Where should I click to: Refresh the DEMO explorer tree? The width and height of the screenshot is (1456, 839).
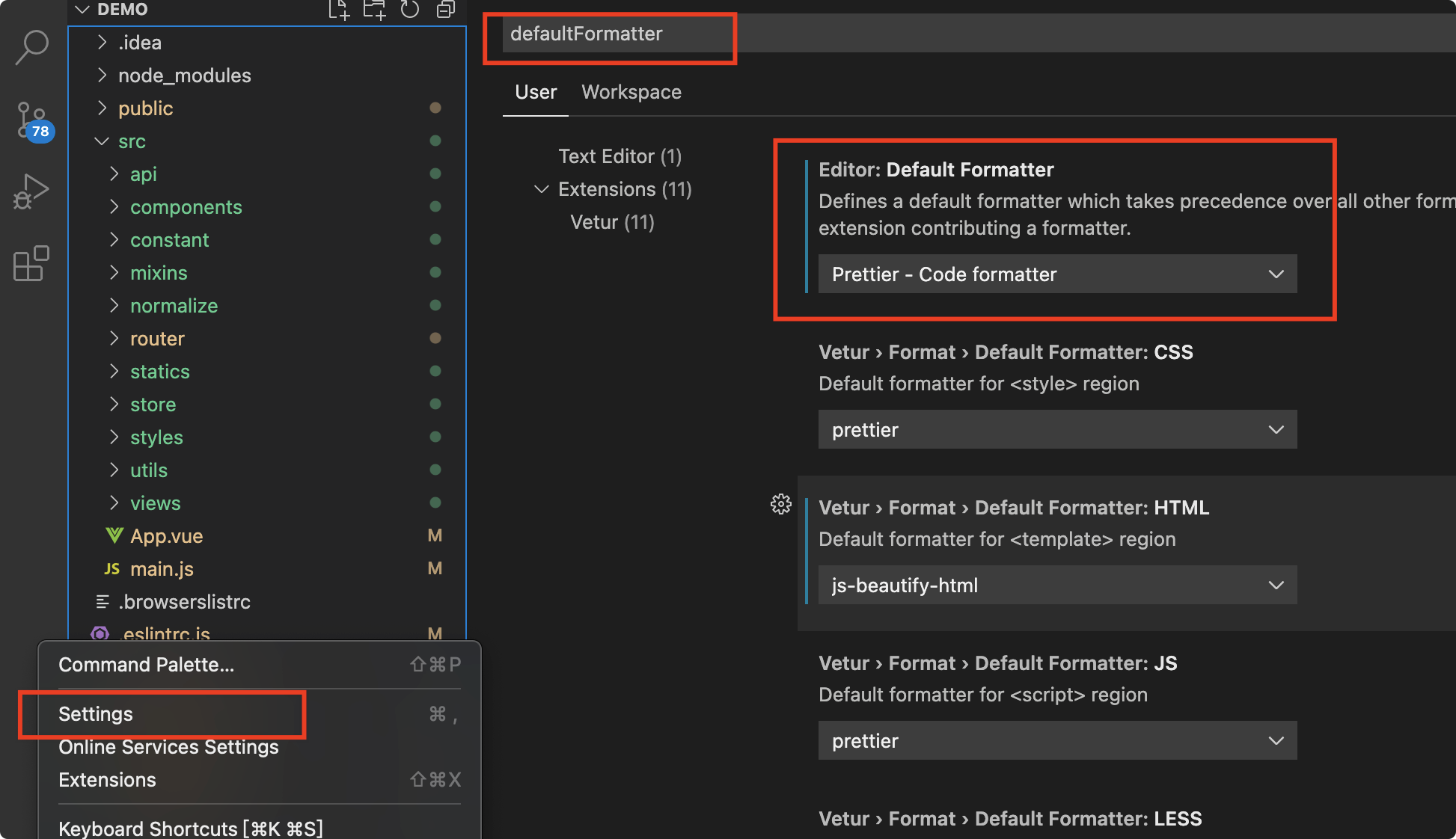[410, 10]
